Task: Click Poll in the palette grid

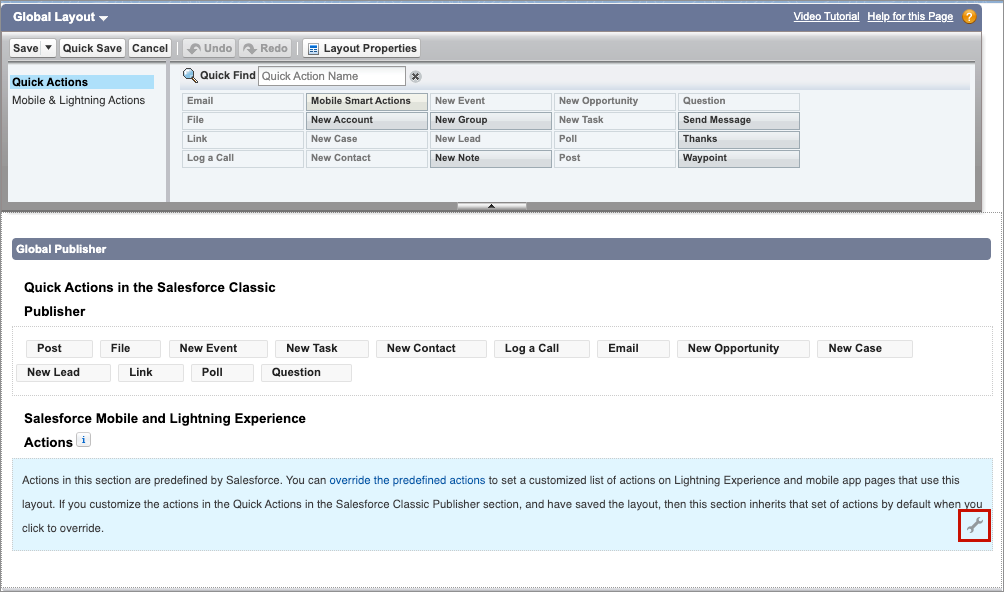Action: coord(615,139)
